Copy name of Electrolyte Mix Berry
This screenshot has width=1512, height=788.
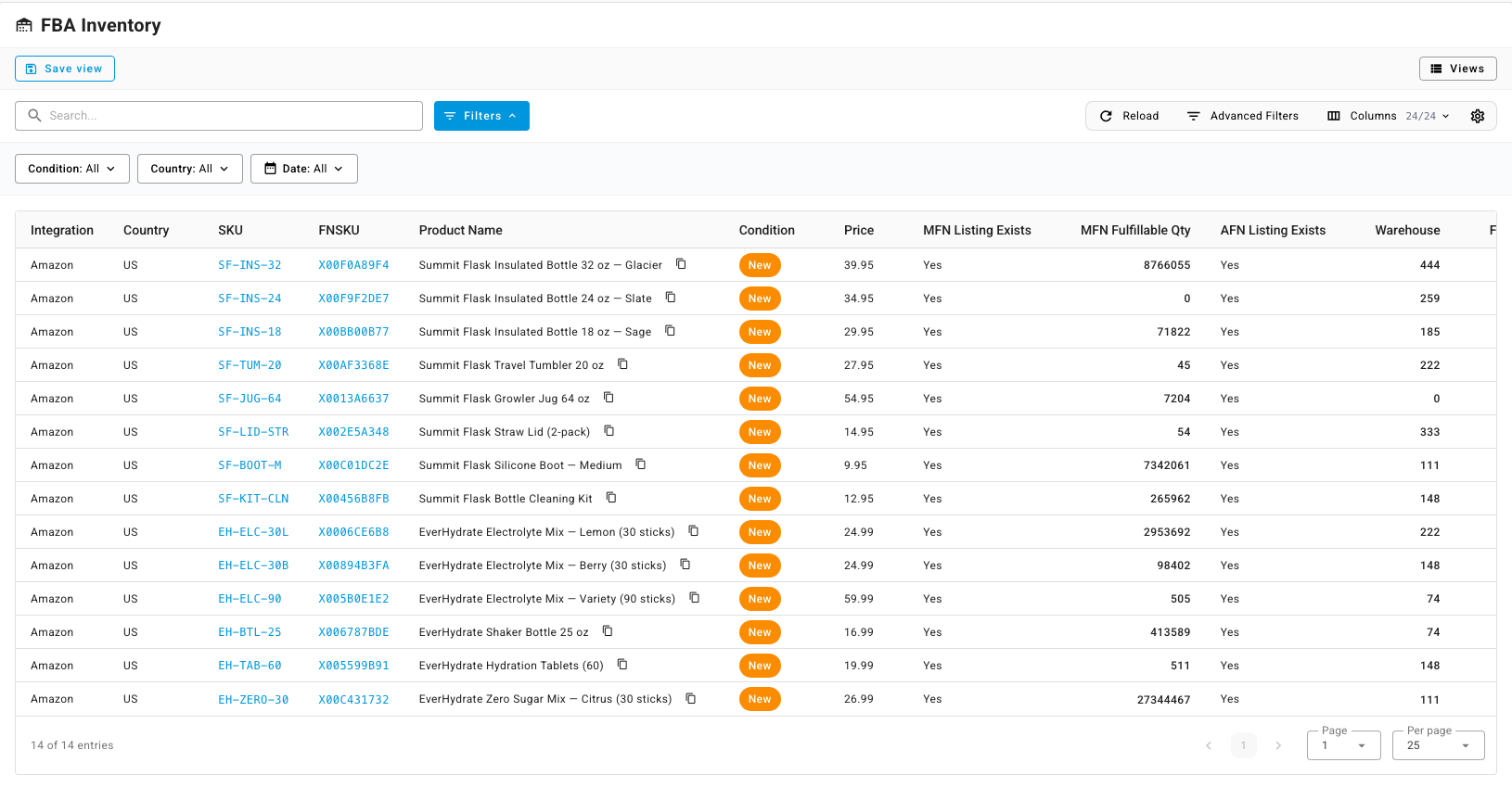[685, 565]
